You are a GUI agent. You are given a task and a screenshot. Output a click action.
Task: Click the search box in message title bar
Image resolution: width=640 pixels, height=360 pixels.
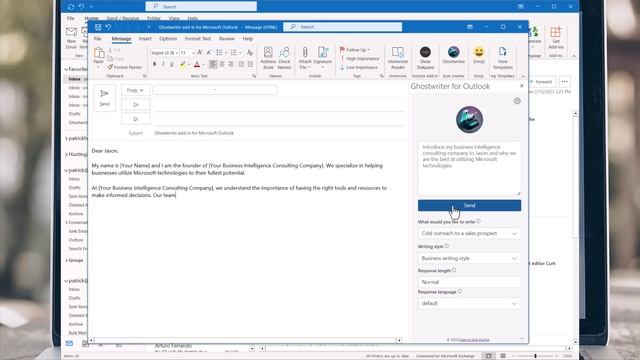342,27
